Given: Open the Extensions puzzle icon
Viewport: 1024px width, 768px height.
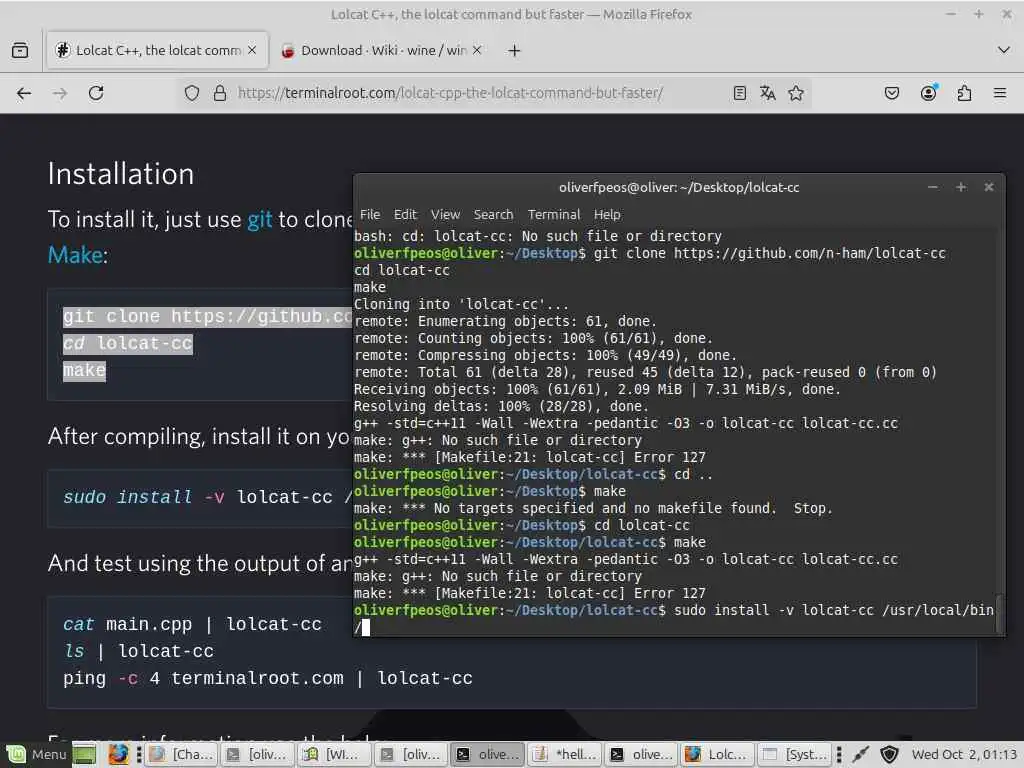Looking at the screenshot, I should point(964,93).
